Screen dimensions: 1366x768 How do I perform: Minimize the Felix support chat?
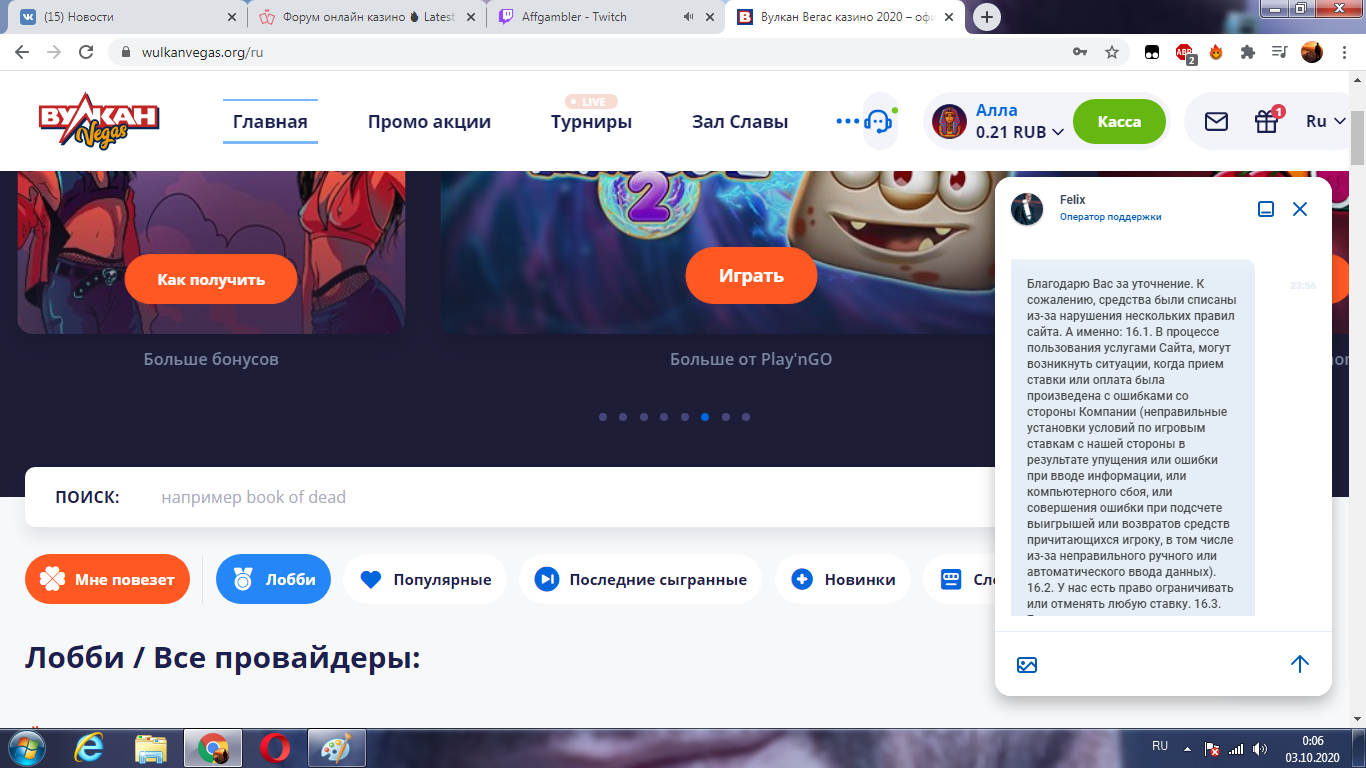(1266, 209)
